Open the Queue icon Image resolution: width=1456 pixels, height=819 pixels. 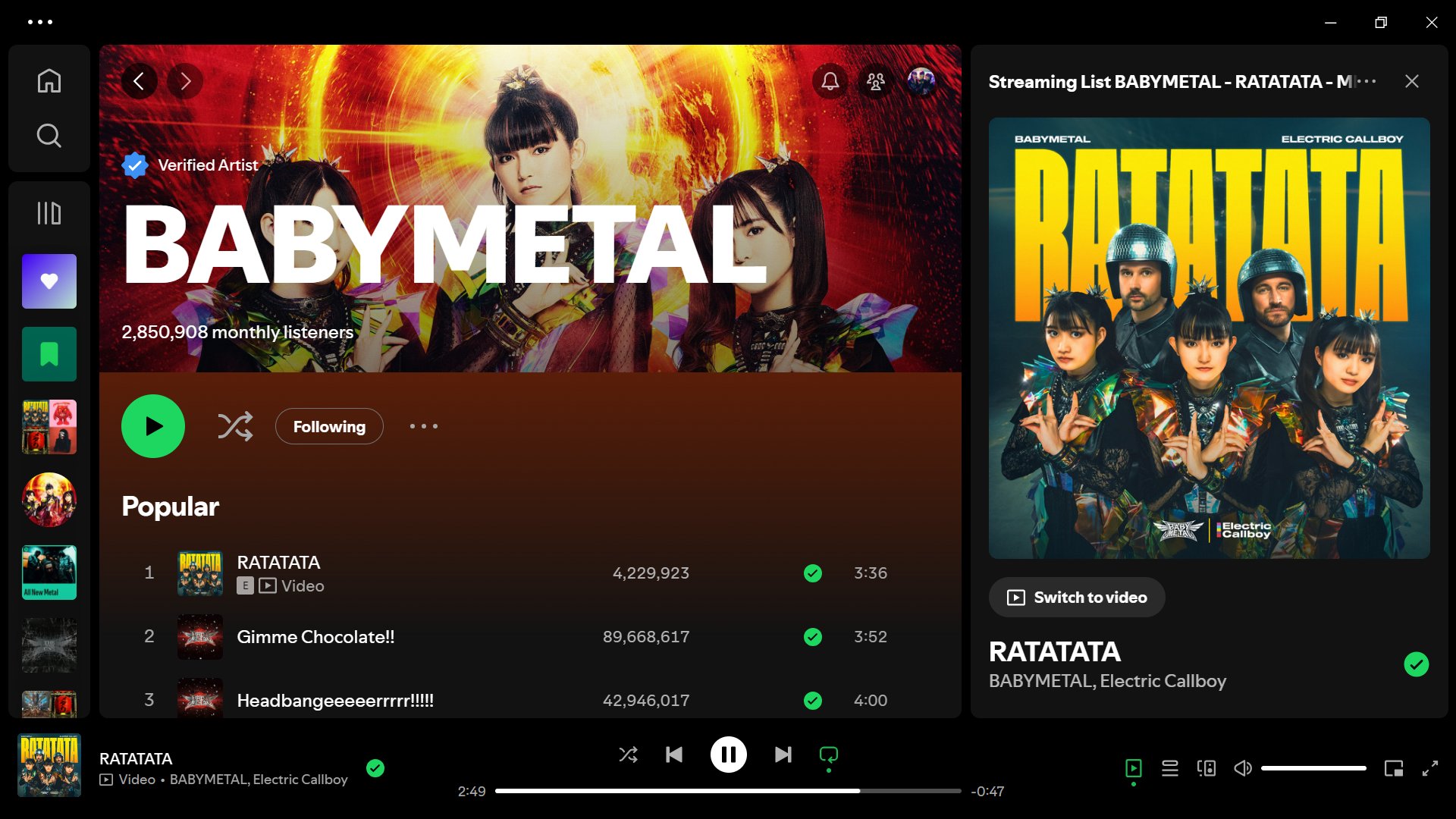click(1170, 768)
